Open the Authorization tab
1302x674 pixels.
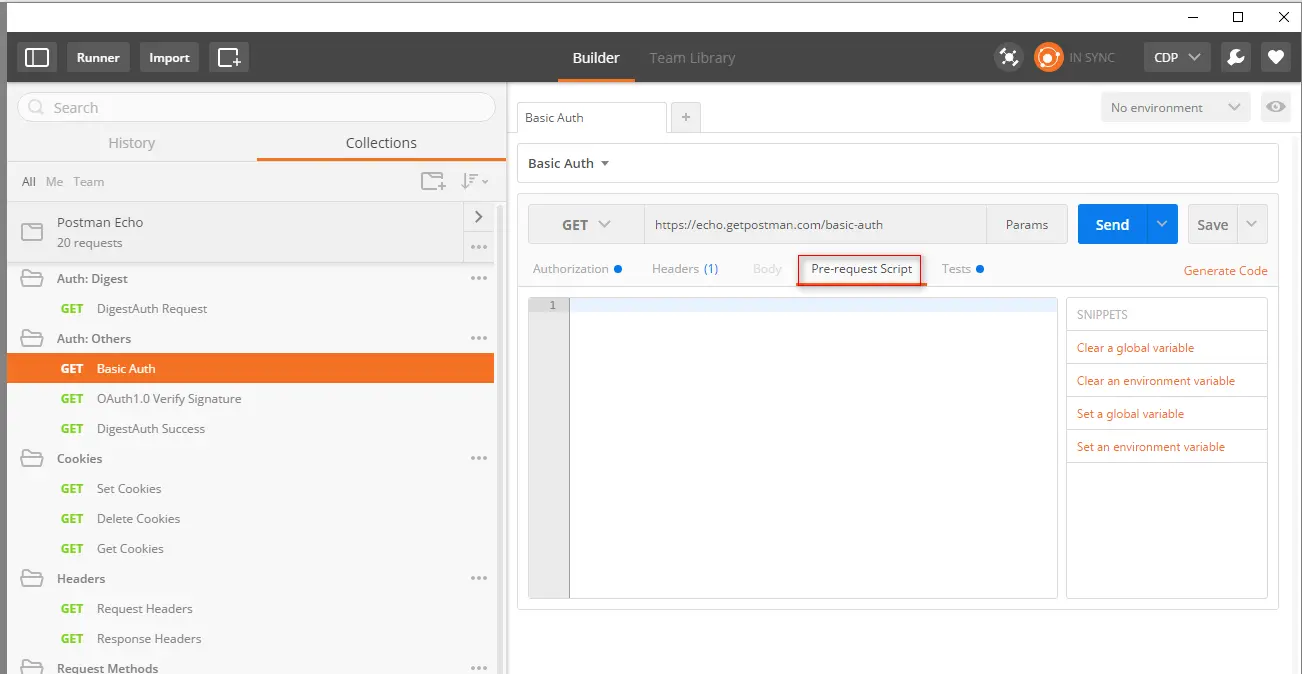tap(577, 269)
